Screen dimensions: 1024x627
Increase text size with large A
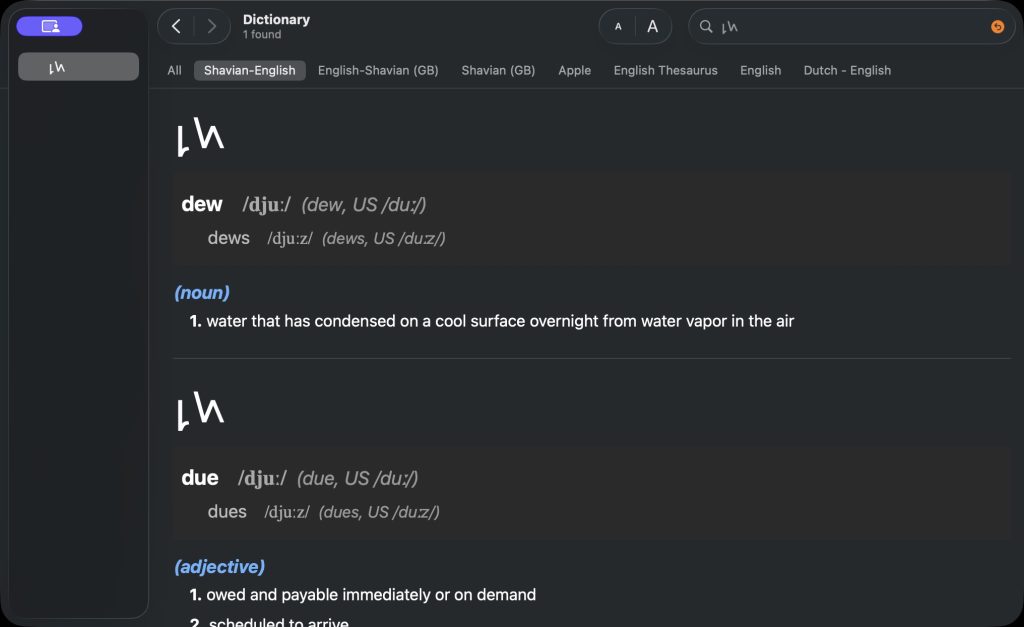point(653,27)
